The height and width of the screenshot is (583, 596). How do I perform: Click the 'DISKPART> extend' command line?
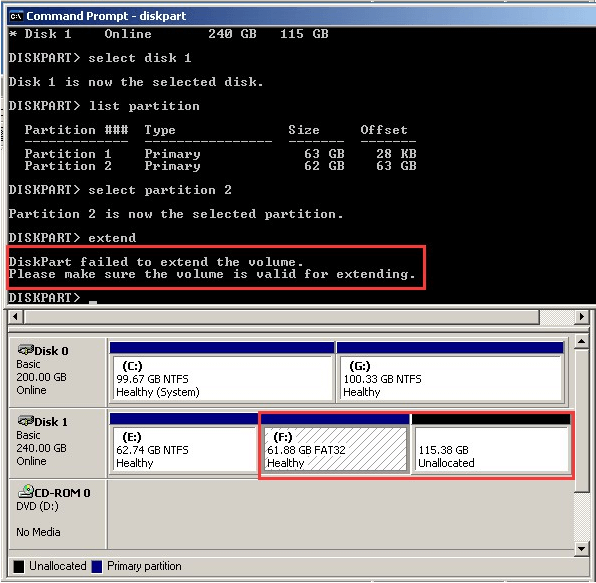pyautogui.click(x=72, y=238)
